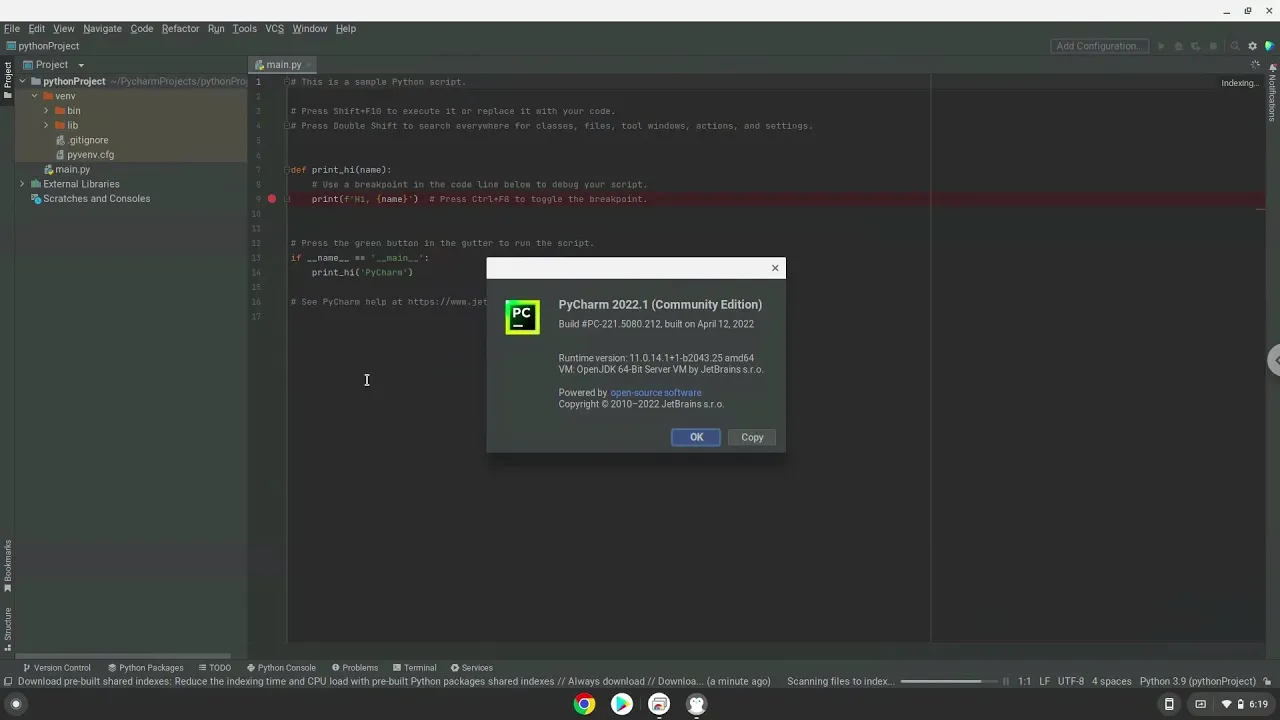Click the PyCharm logo in About dialog
Viewport: 1280px width, 720px height.
click(522, 317)
